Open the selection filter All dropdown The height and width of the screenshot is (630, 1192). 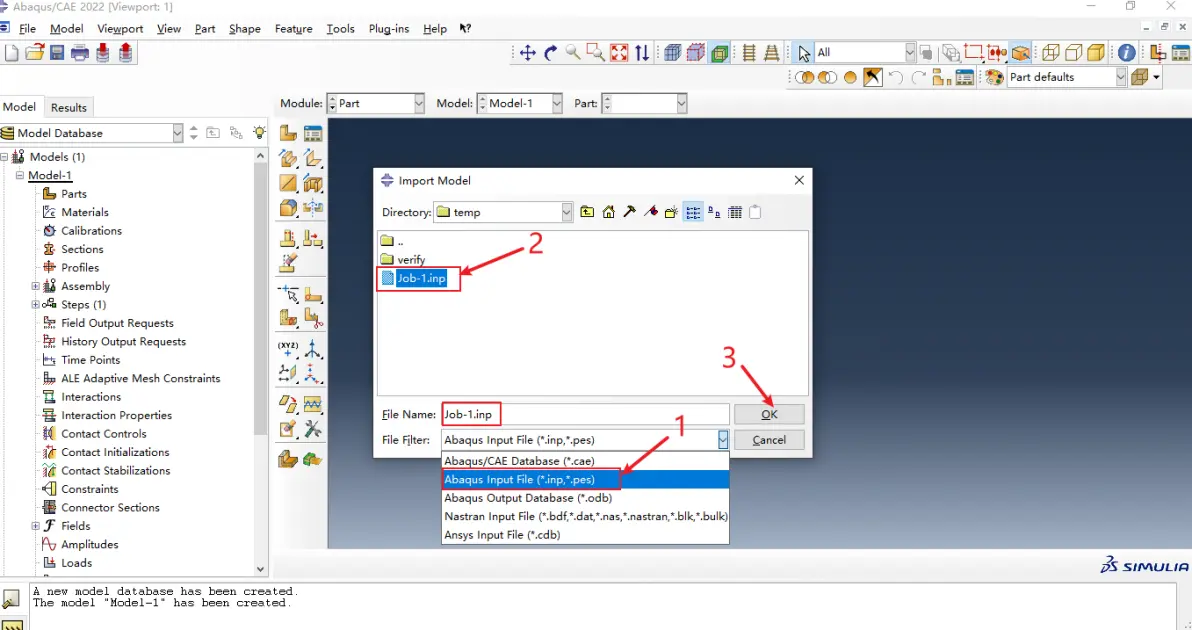910,52
